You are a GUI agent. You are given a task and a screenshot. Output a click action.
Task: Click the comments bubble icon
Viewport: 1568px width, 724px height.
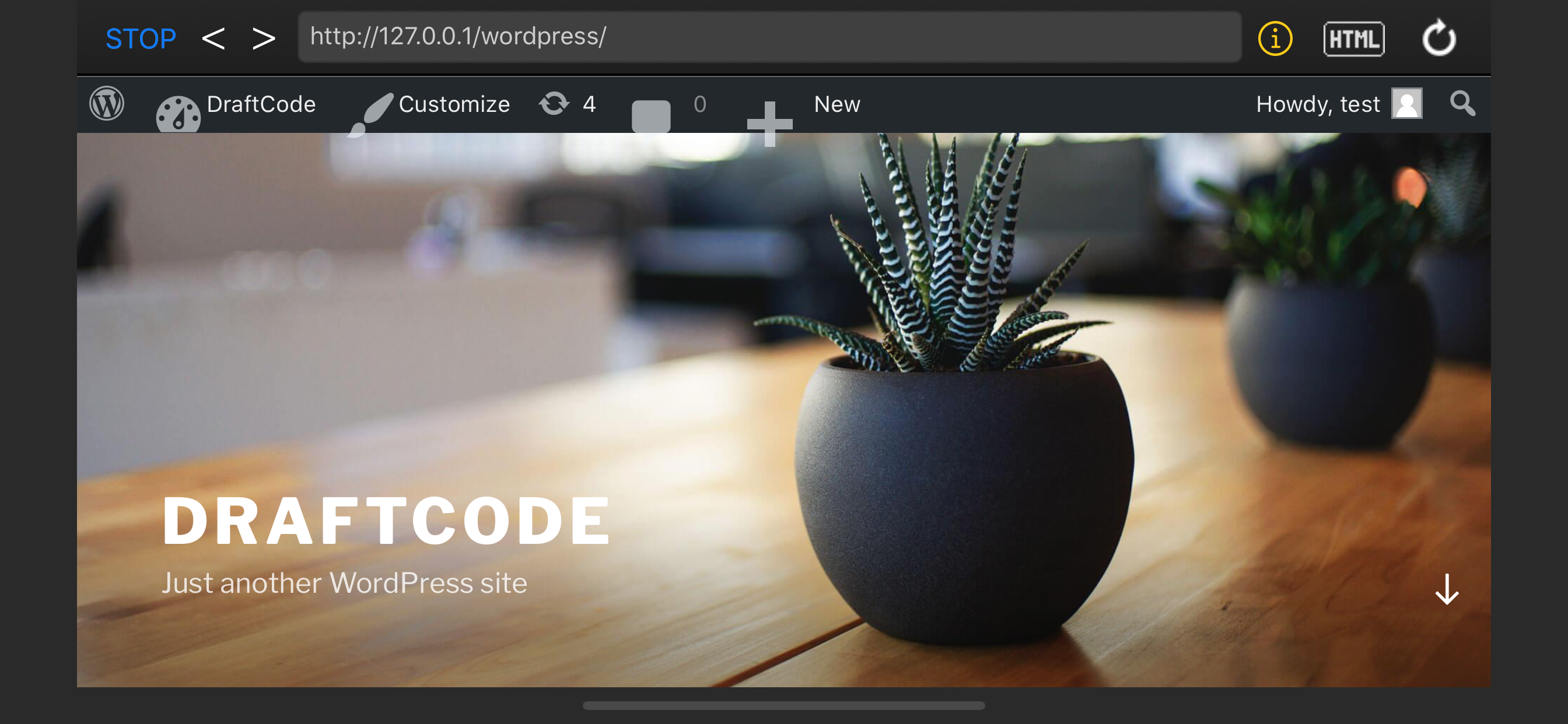tap(650, 115)
